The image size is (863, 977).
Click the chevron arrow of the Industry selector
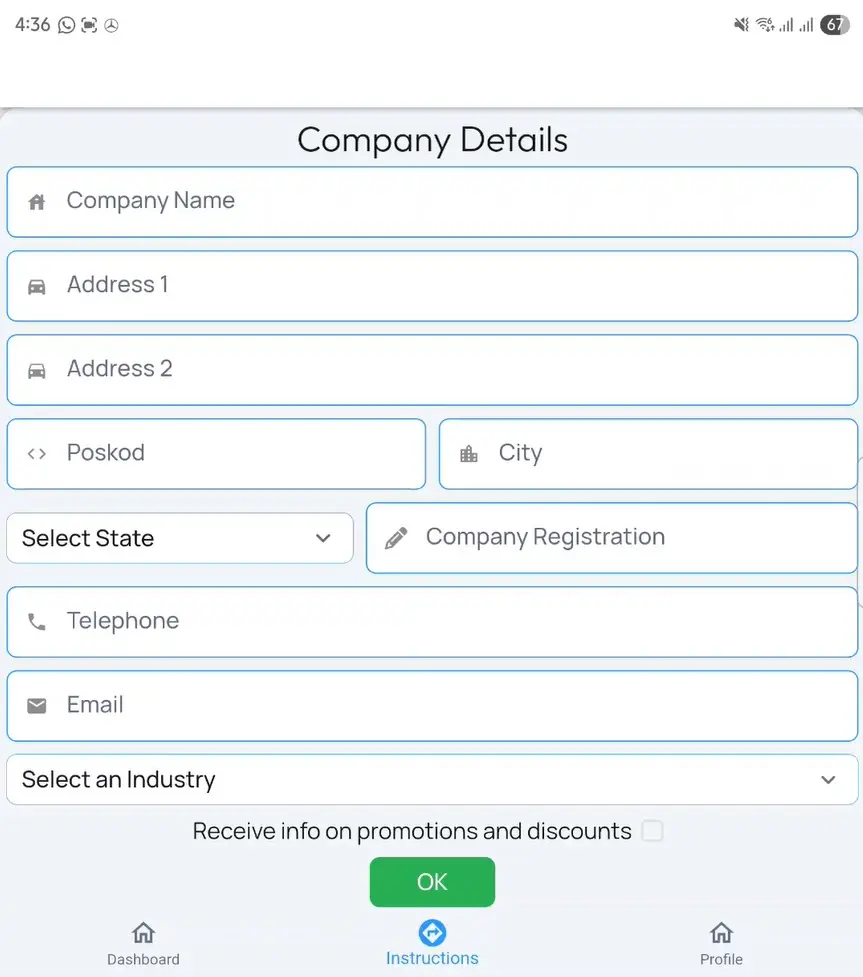pos(828,780)
